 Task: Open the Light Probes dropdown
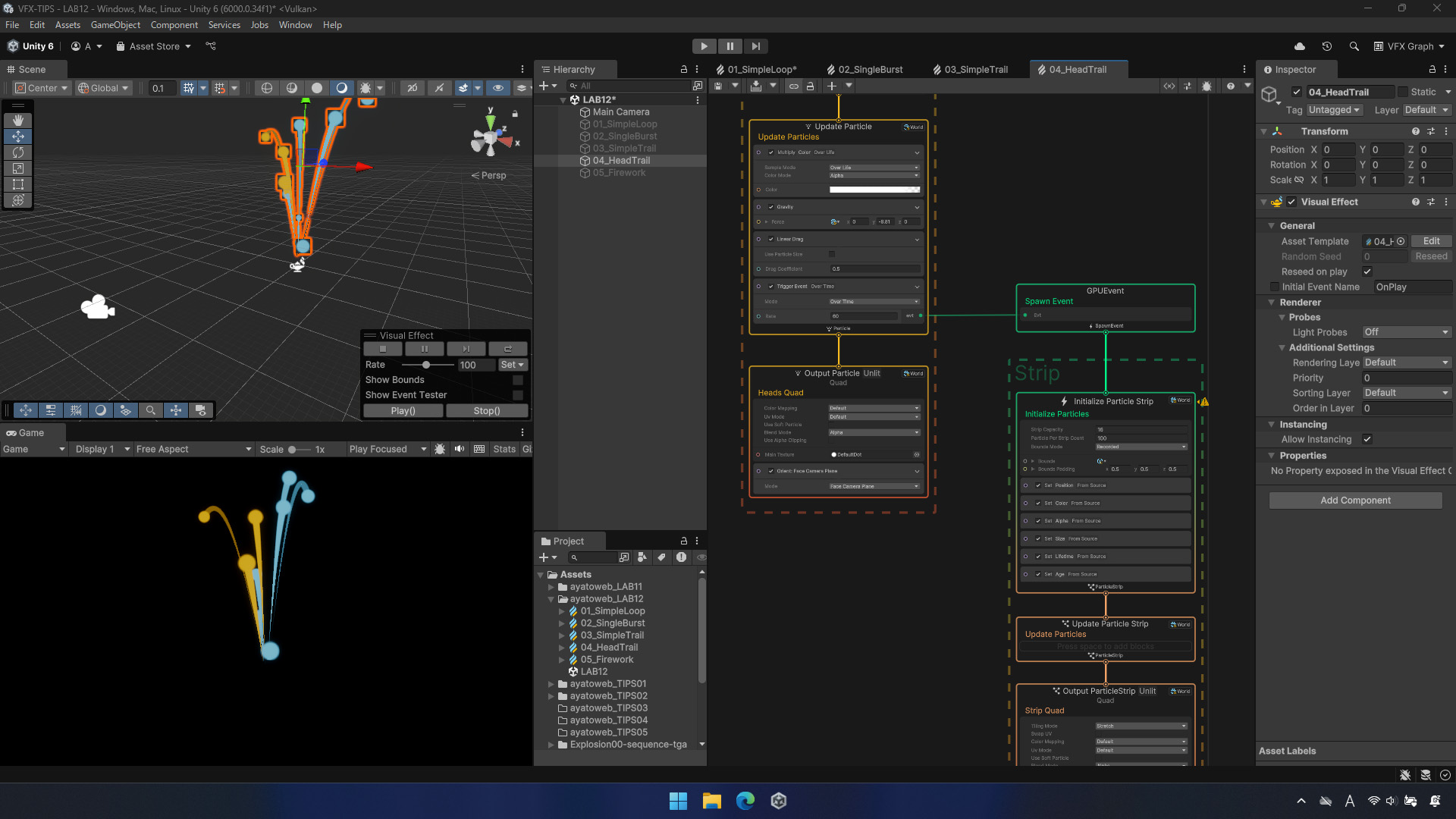click(1406, 332)
